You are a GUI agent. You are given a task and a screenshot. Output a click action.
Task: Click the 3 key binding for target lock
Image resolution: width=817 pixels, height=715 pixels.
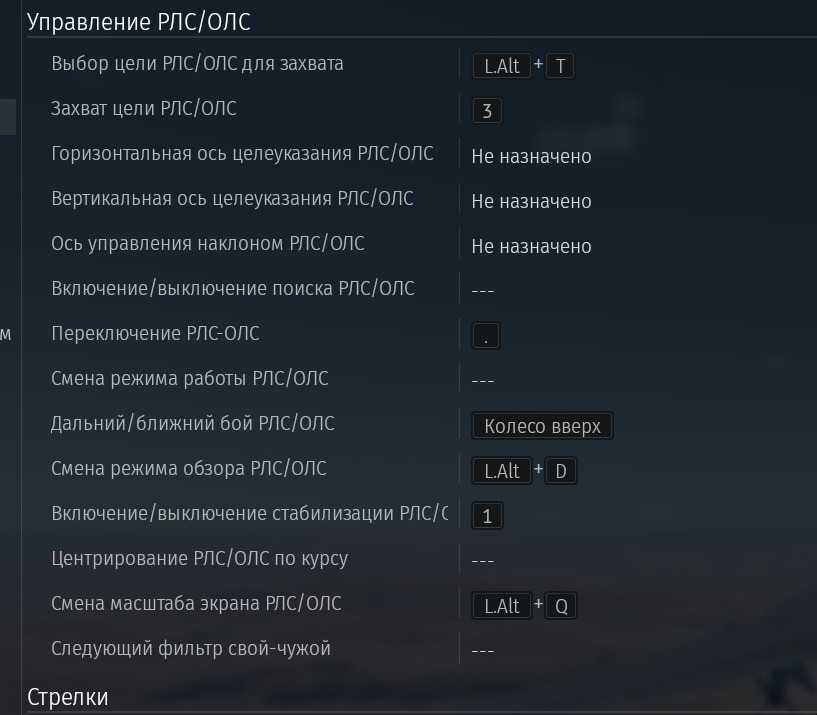point(486,111)
